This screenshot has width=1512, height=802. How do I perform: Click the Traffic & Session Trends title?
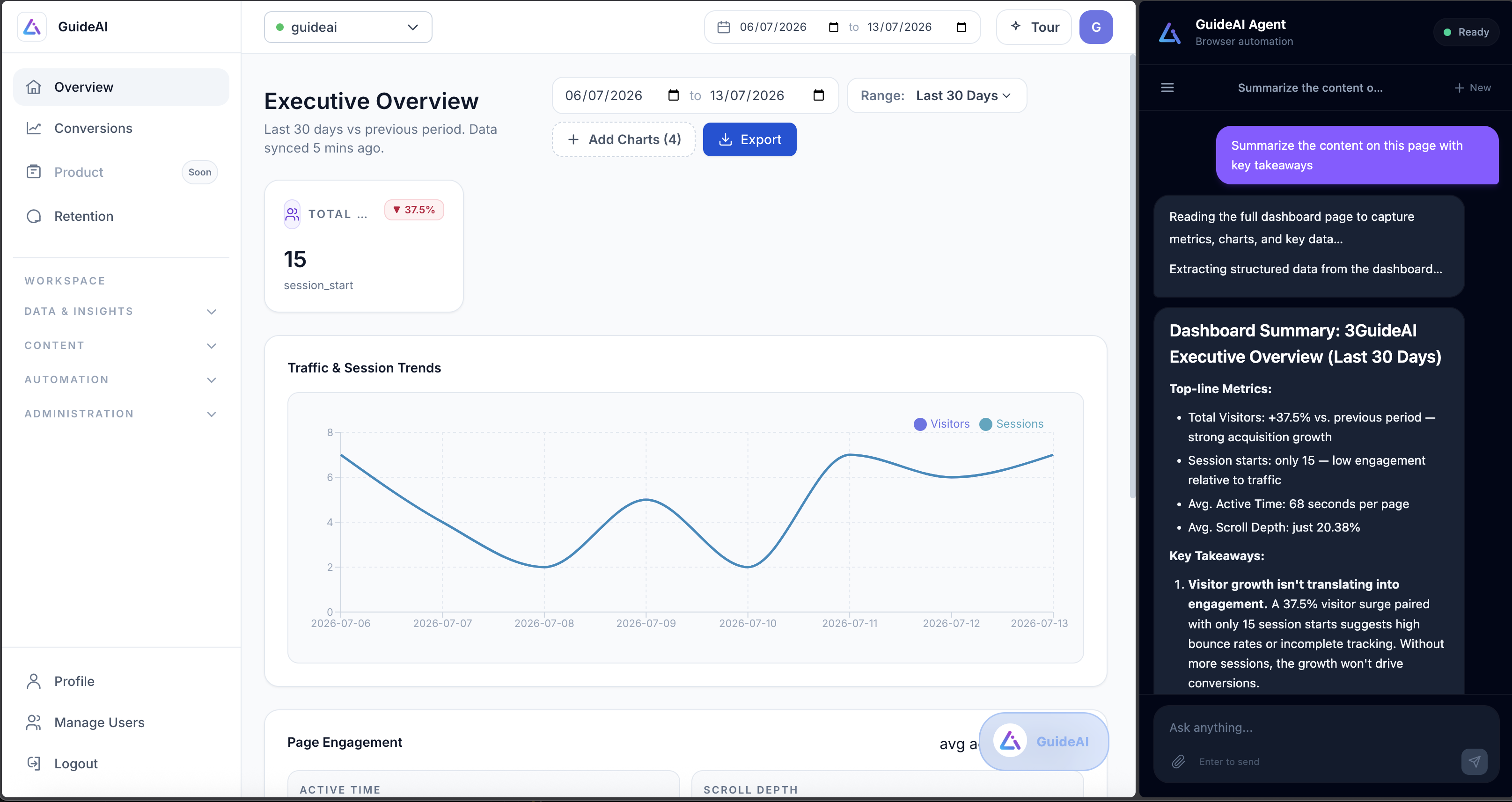click(x=364, y=368)
